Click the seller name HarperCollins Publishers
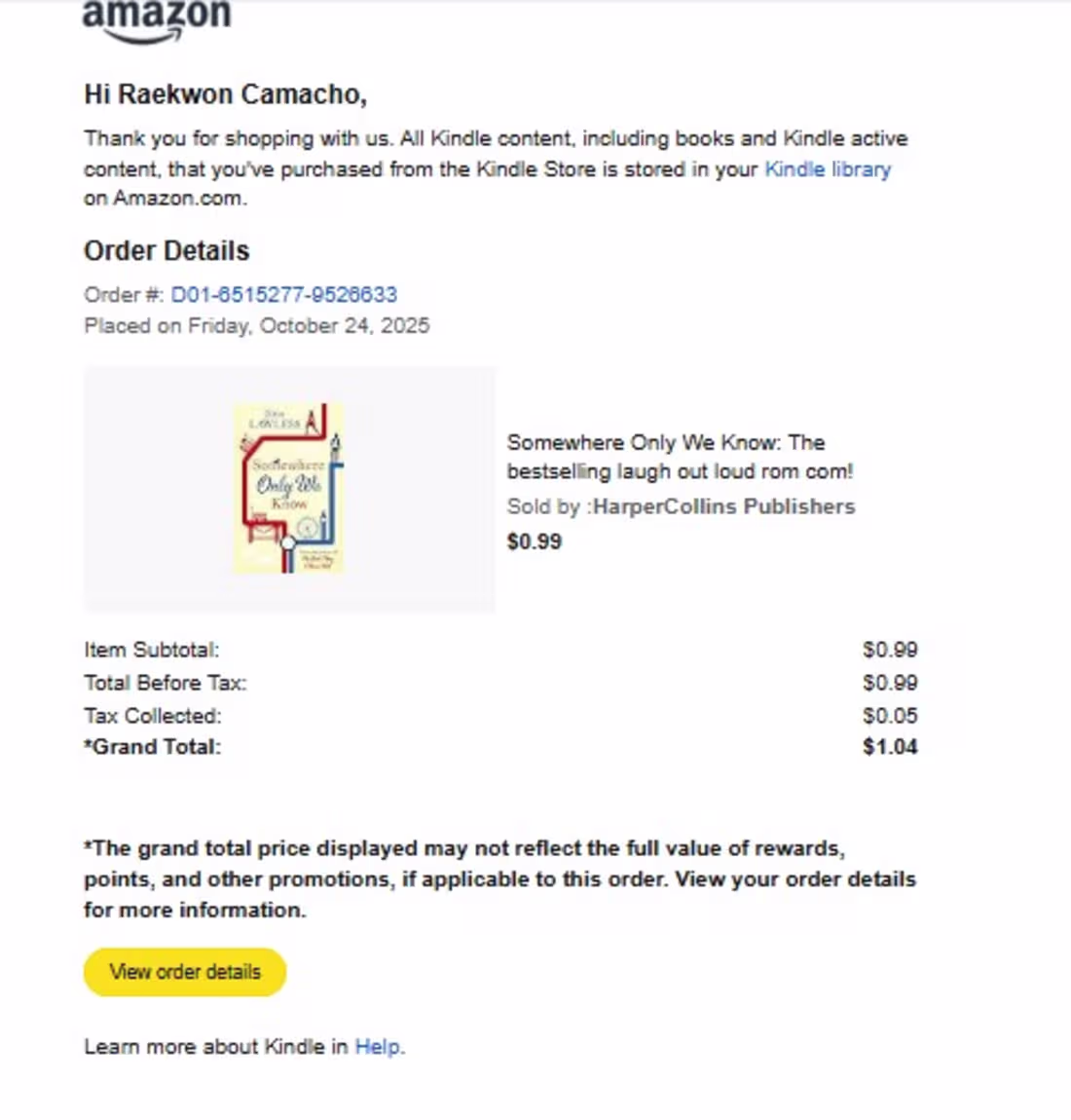 tap(723, 506)
